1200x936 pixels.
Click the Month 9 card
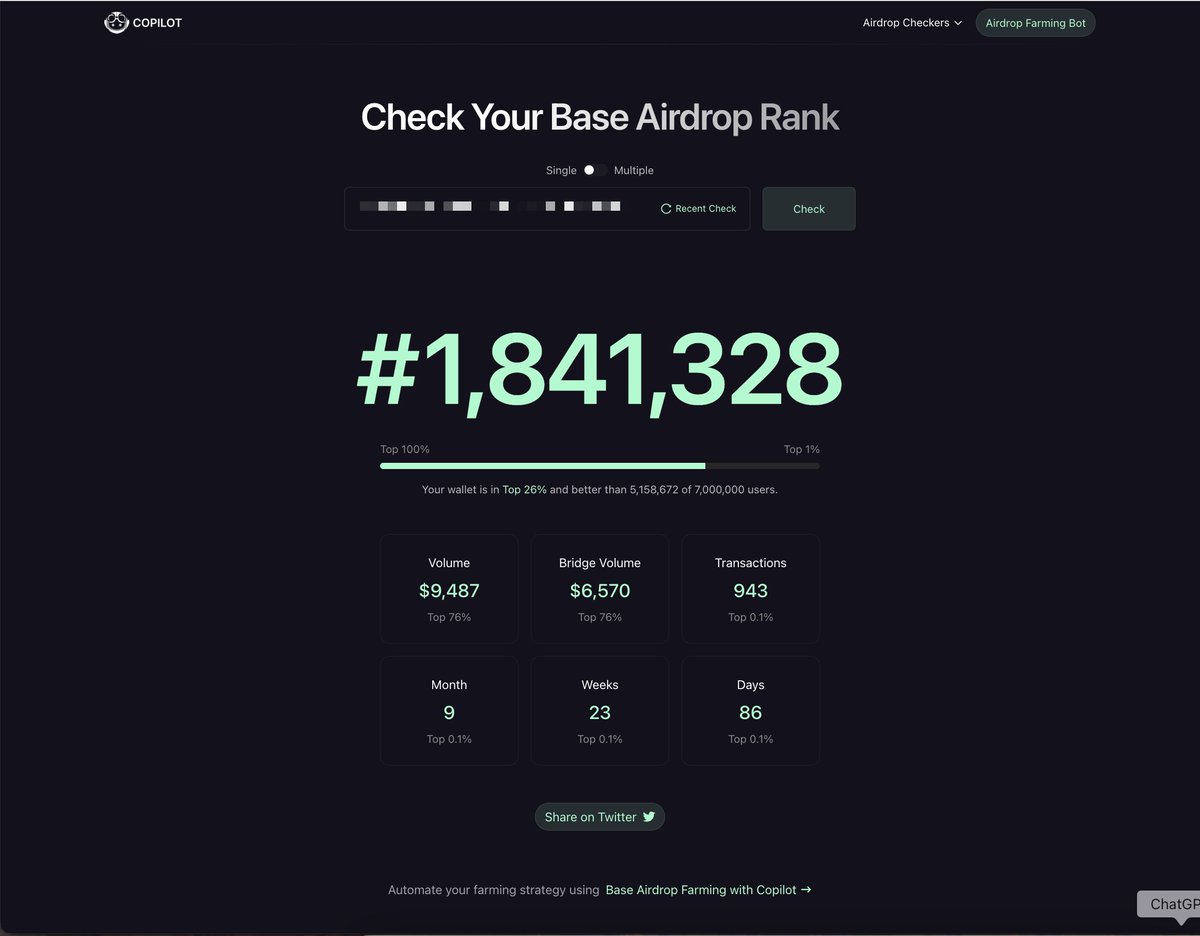[x=449, y=711]
